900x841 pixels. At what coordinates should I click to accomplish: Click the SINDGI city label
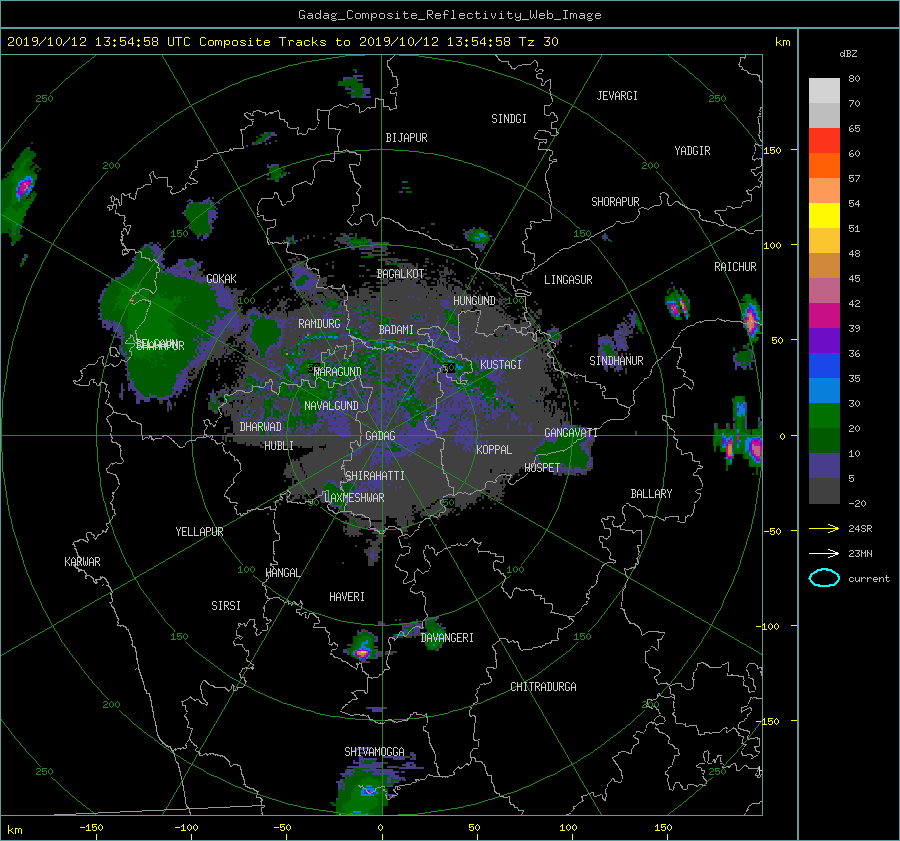tap(509, 119)
